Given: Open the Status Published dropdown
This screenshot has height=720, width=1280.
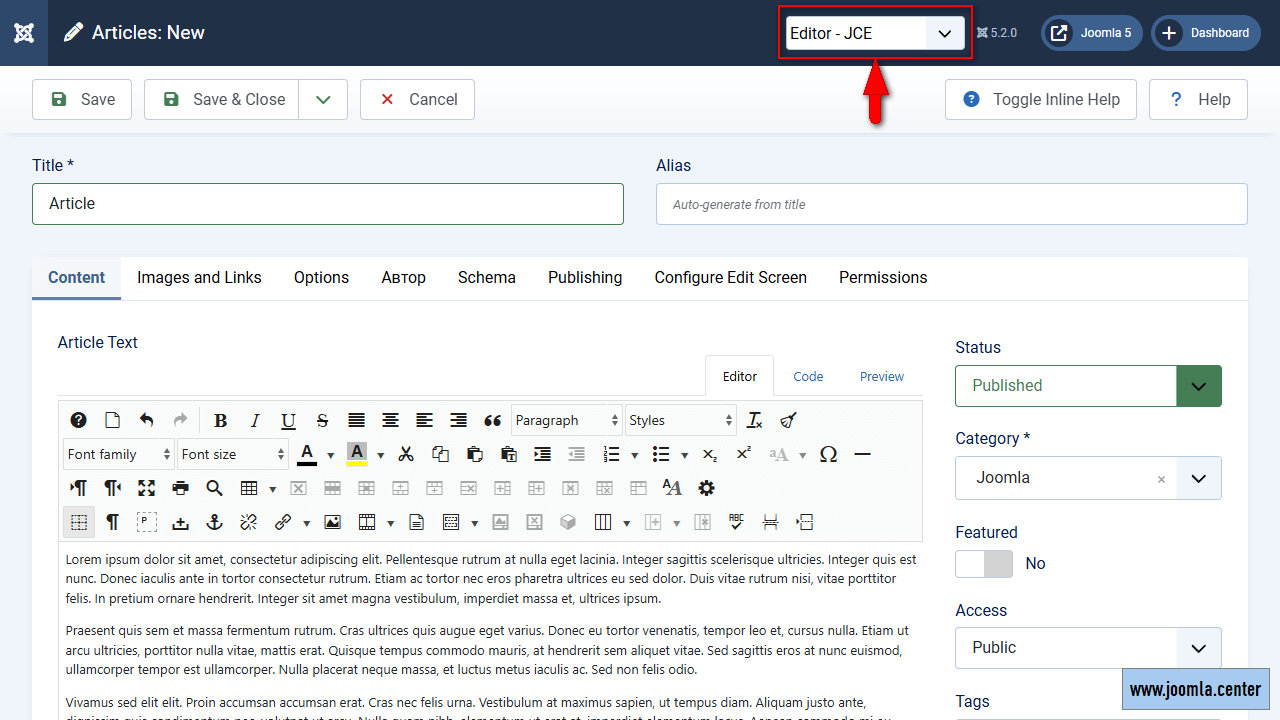Looking at the screenshot, I should [1088, 386].
